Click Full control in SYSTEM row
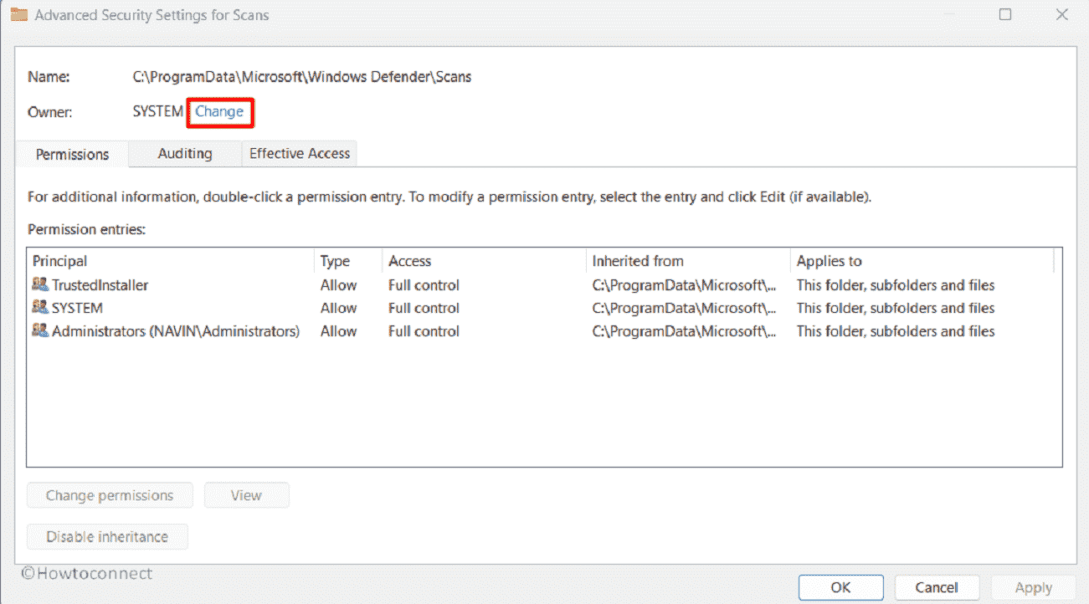1089x604 pixels. [x=424, y=308]
